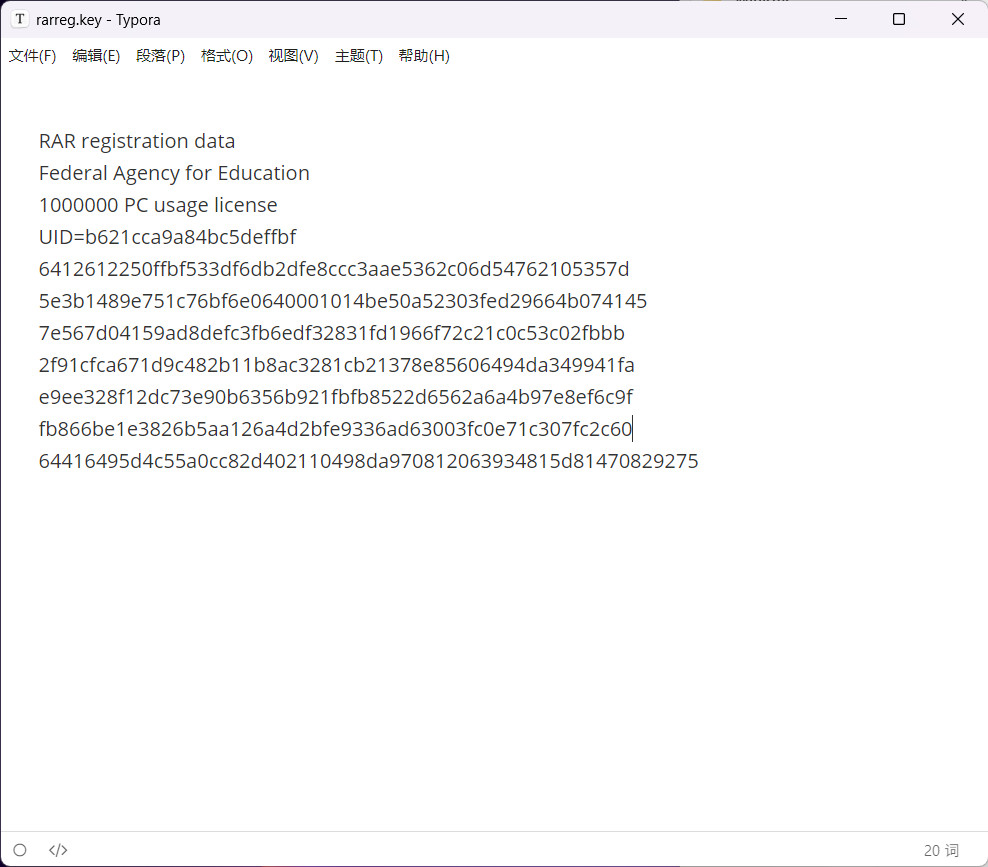
Task: Minimize the Typora window
Action: pyautogui.click(x=841, y=19)
